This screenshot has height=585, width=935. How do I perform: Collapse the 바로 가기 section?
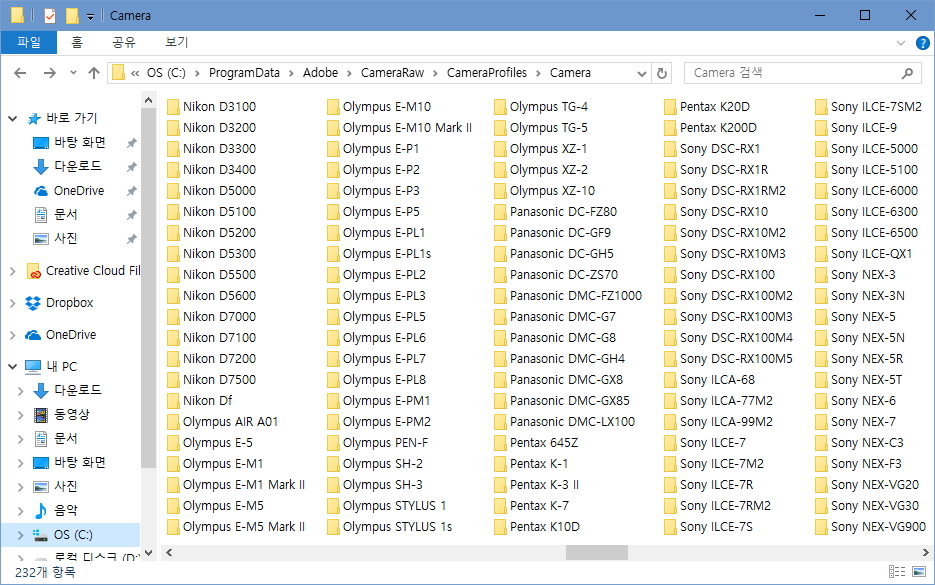13,119
